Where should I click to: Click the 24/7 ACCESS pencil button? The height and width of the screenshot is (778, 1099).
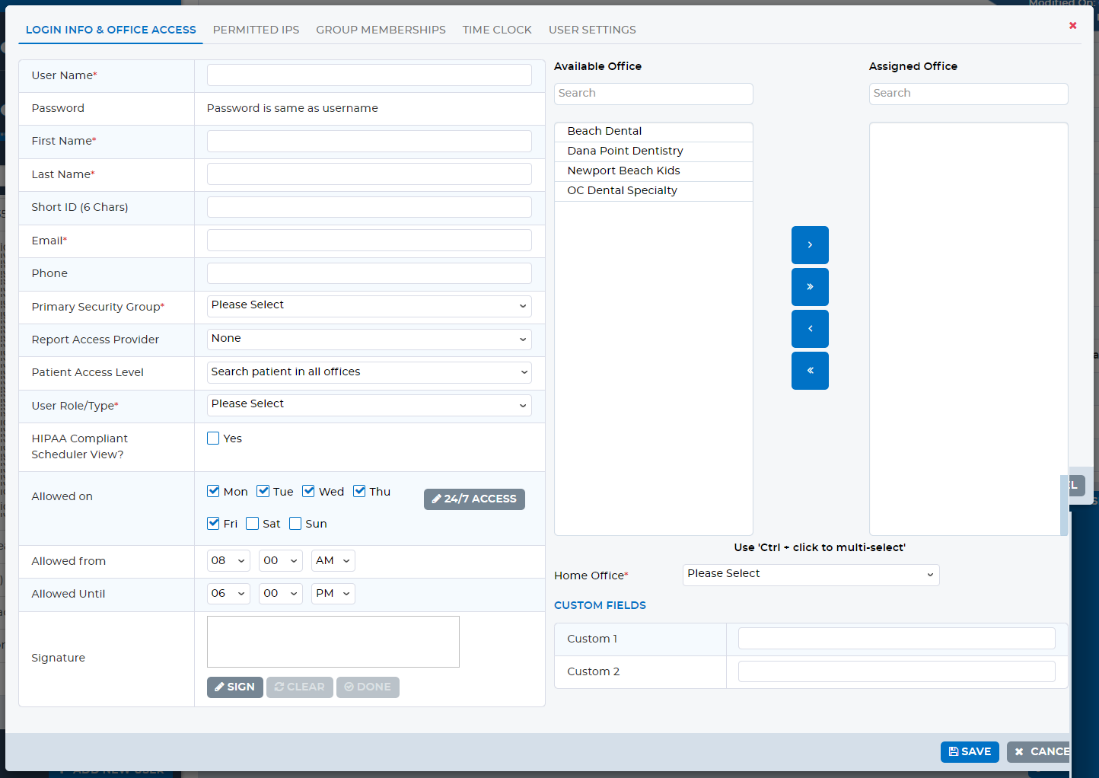coord(474,498)
